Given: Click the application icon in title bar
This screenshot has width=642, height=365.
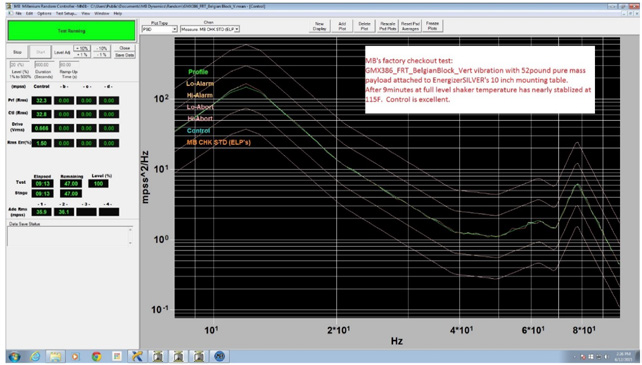Looking at the screenshot, I should coord(10,6).
